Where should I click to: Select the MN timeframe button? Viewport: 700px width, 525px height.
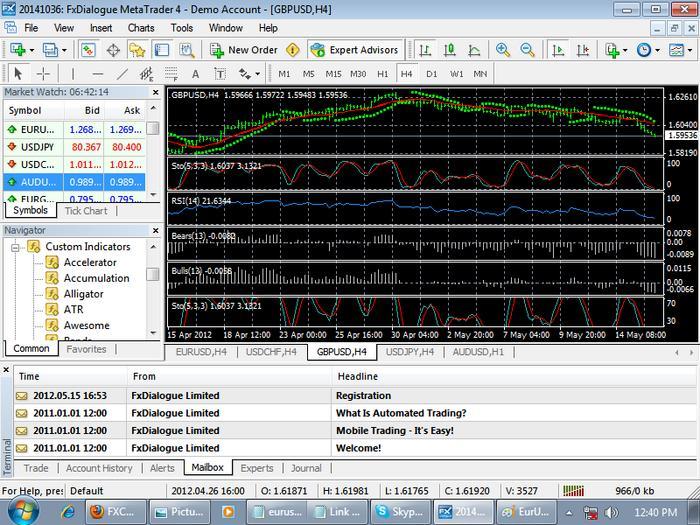(480, 74)
